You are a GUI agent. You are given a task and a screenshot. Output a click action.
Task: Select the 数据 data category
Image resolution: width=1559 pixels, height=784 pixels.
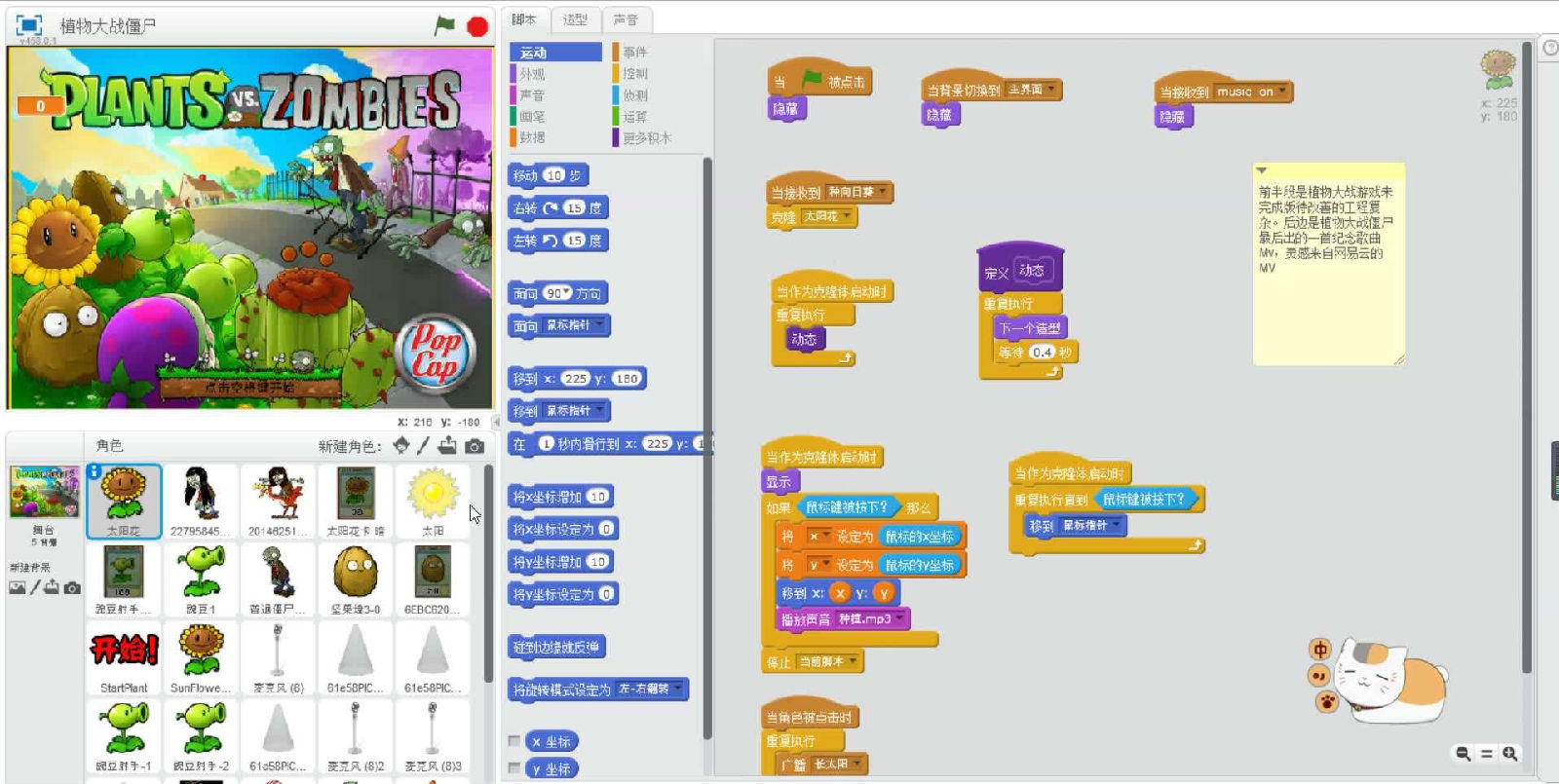pyautogui.click(x=555, y=137)
